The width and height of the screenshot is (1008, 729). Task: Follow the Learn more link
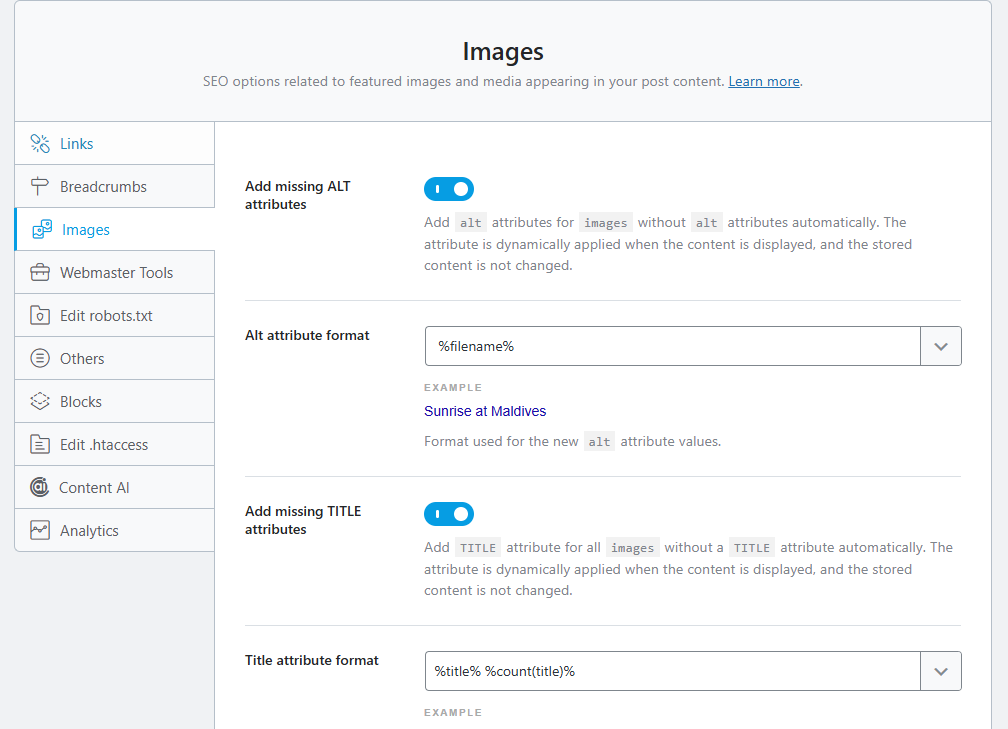coord(764,82)
